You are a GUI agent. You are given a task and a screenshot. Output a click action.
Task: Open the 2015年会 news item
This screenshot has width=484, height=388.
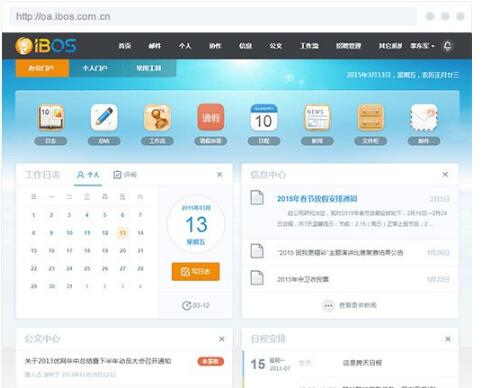point(303,279)
